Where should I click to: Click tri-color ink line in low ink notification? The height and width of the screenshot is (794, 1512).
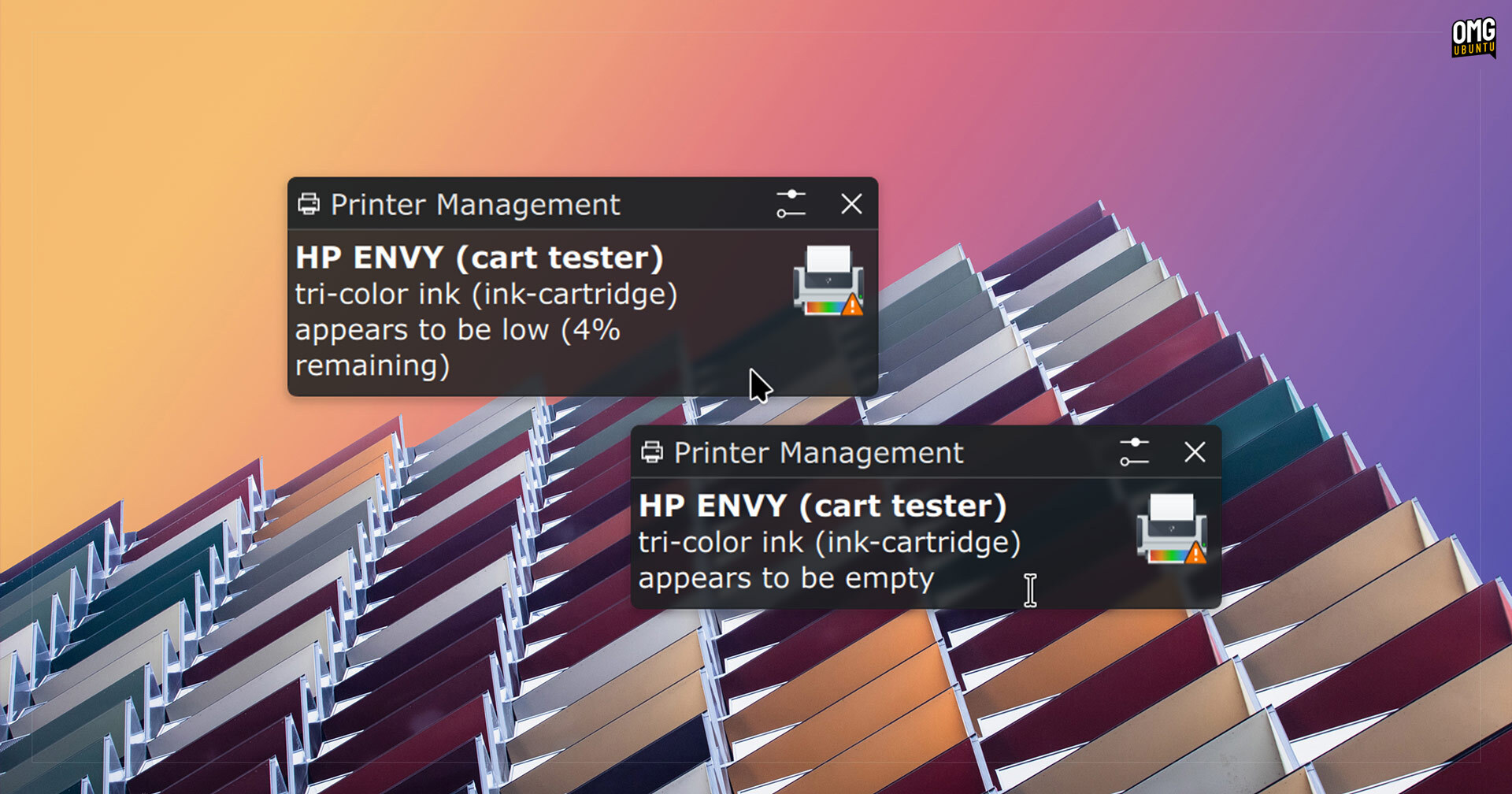click(x=486, y=295)
